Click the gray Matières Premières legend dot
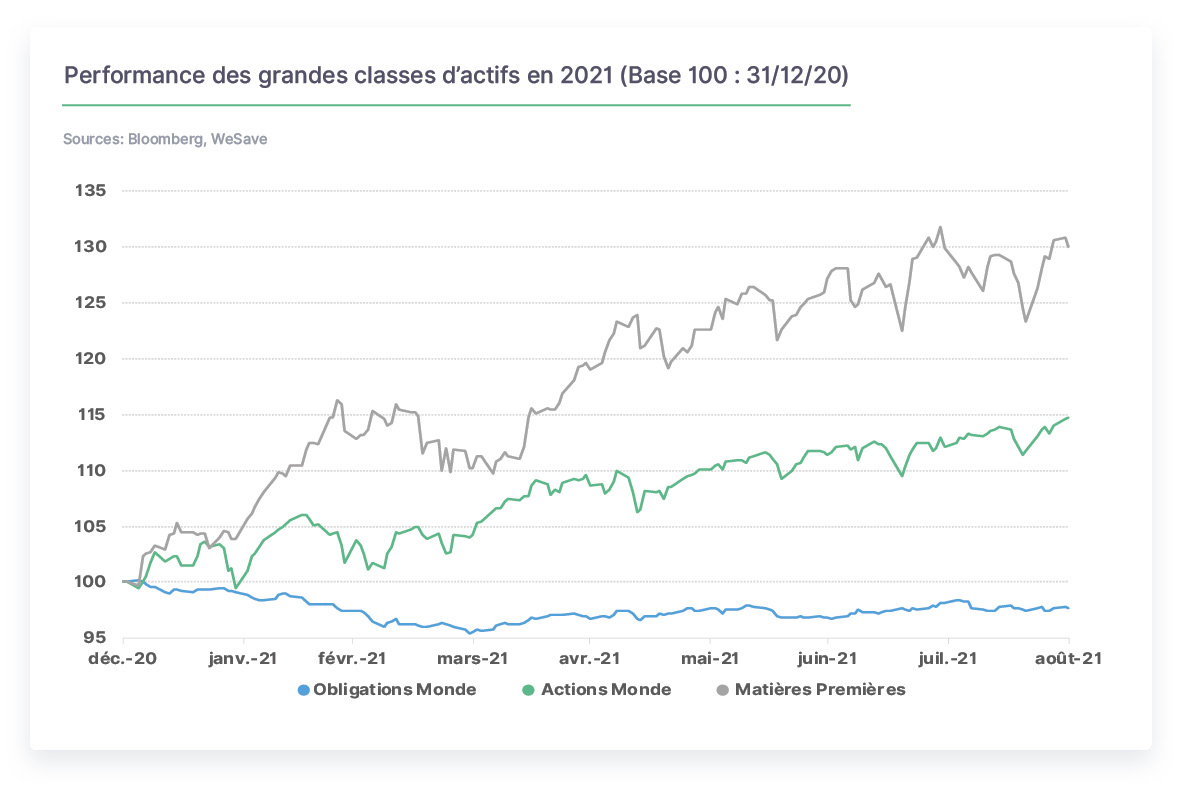Screen dimensions: 1182x794 [722, 690]
